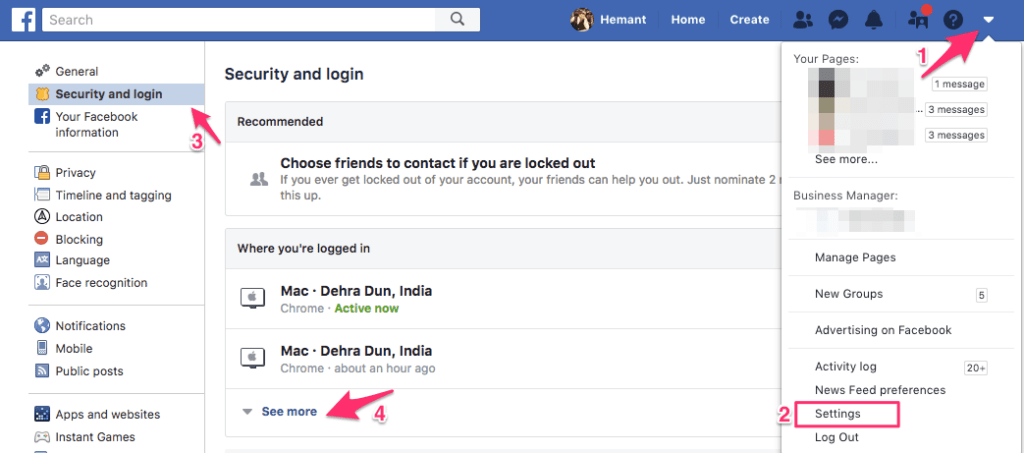Open Your Facebook information in sidebar
Image resolution: width=1024 pixels, height=453 pixels.
click(97, 125)
